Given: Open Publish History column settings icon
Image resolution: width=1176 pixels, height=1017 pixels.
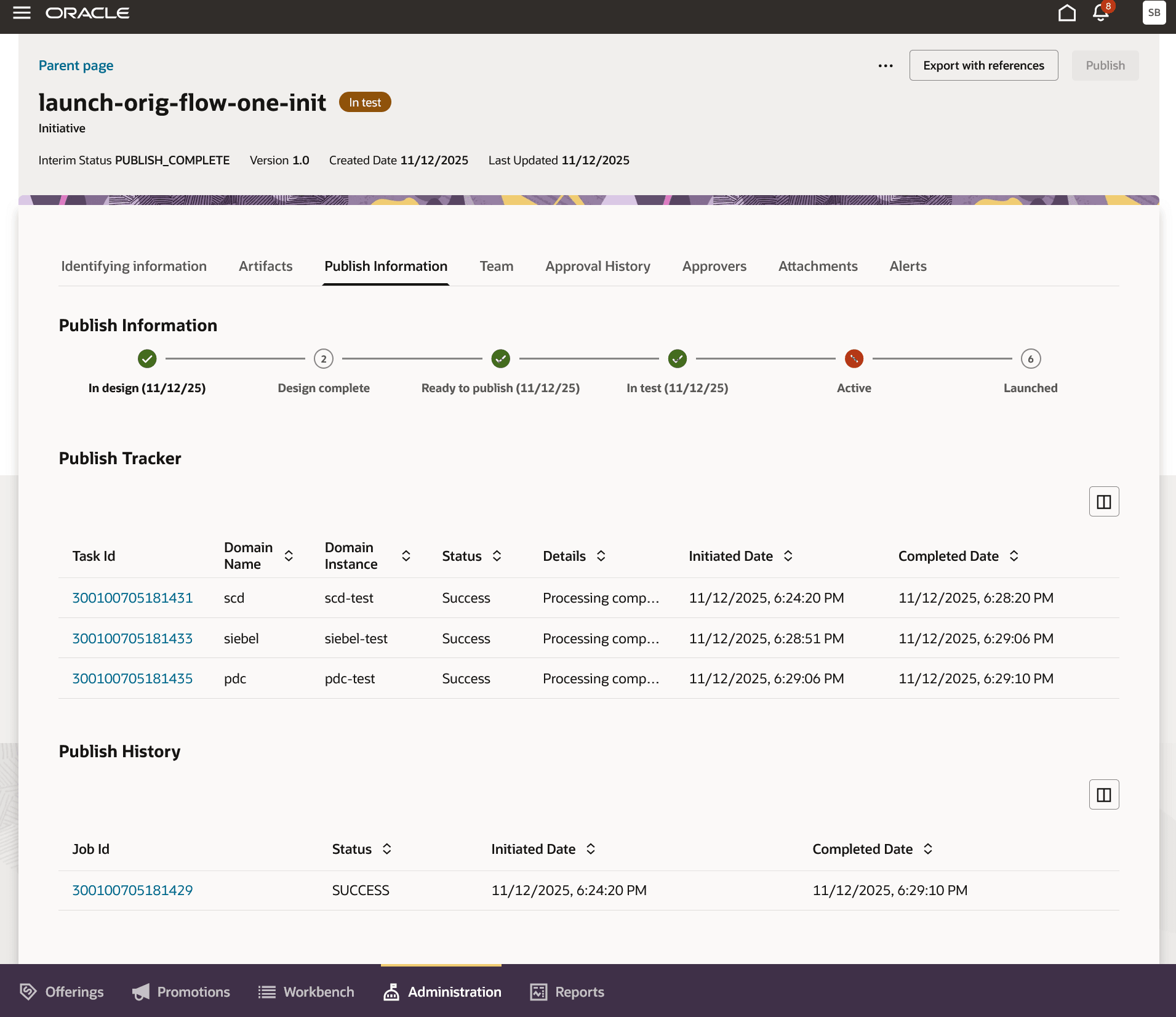Looking at the screenshot, I should [x=1104, y=795].
